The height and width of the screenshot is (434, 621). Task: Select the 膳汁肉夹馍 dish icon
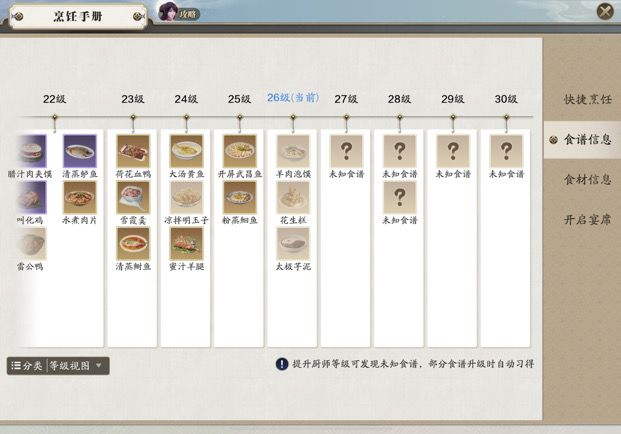click(31, 151)
